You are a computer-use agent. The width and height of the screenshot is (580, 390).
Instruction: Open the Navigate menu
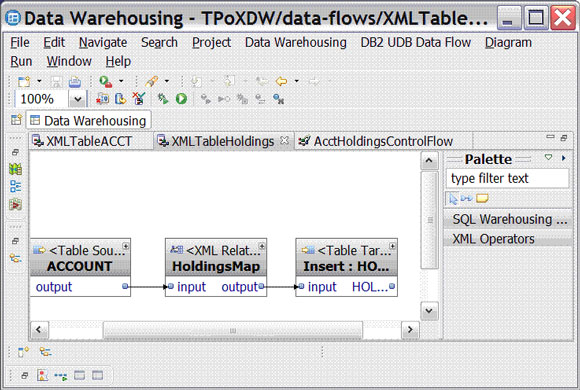(x=103, y=43)
